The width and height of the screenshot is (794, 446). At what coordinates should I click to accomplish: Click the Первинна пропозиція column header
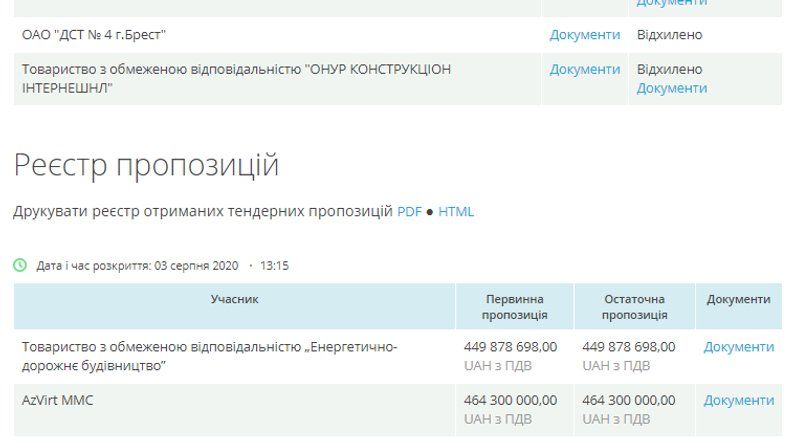click(514, 307)
